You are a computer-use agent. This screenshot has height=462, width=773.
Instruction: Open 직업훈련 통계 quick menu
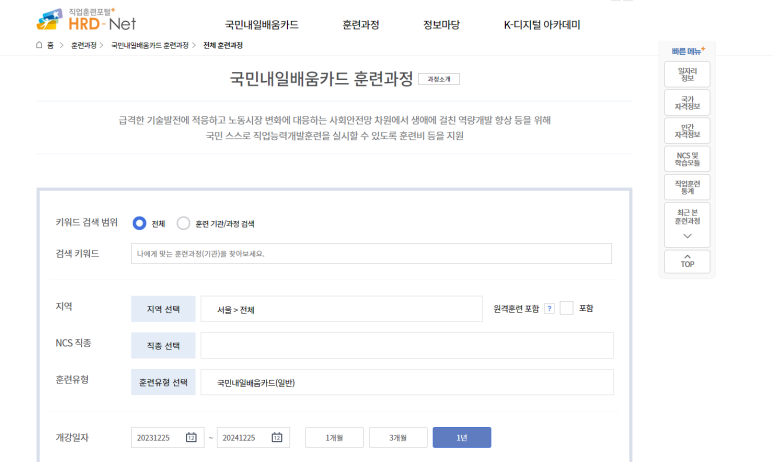point(687,187)
